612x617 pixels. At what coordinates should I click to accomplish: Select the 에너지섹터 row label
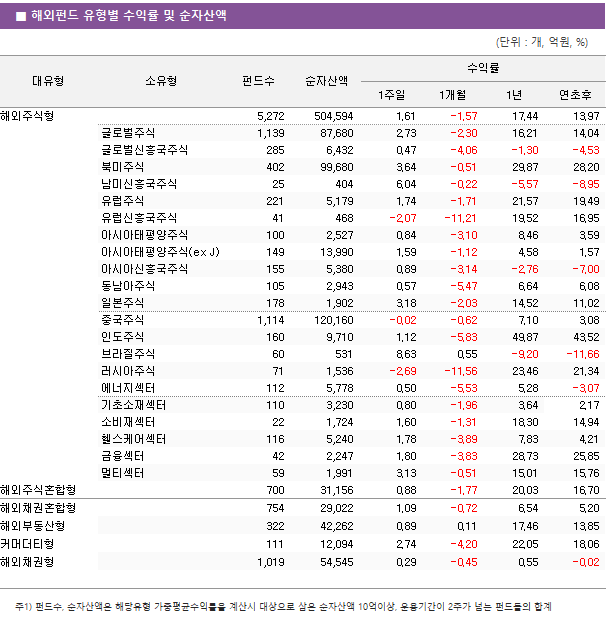point(128,388)
